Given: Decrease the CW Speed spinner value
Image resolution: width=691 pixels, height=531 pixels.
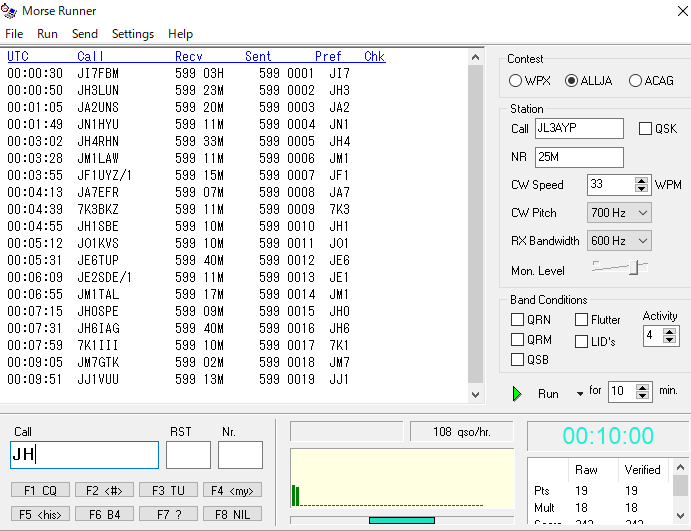Looking at the screenshot, I should point(642,189).
